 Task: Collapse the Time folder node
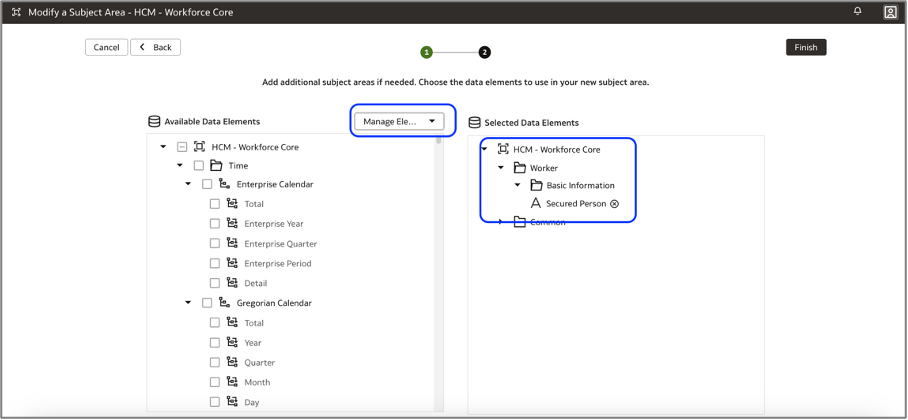(x=180, y=166)
